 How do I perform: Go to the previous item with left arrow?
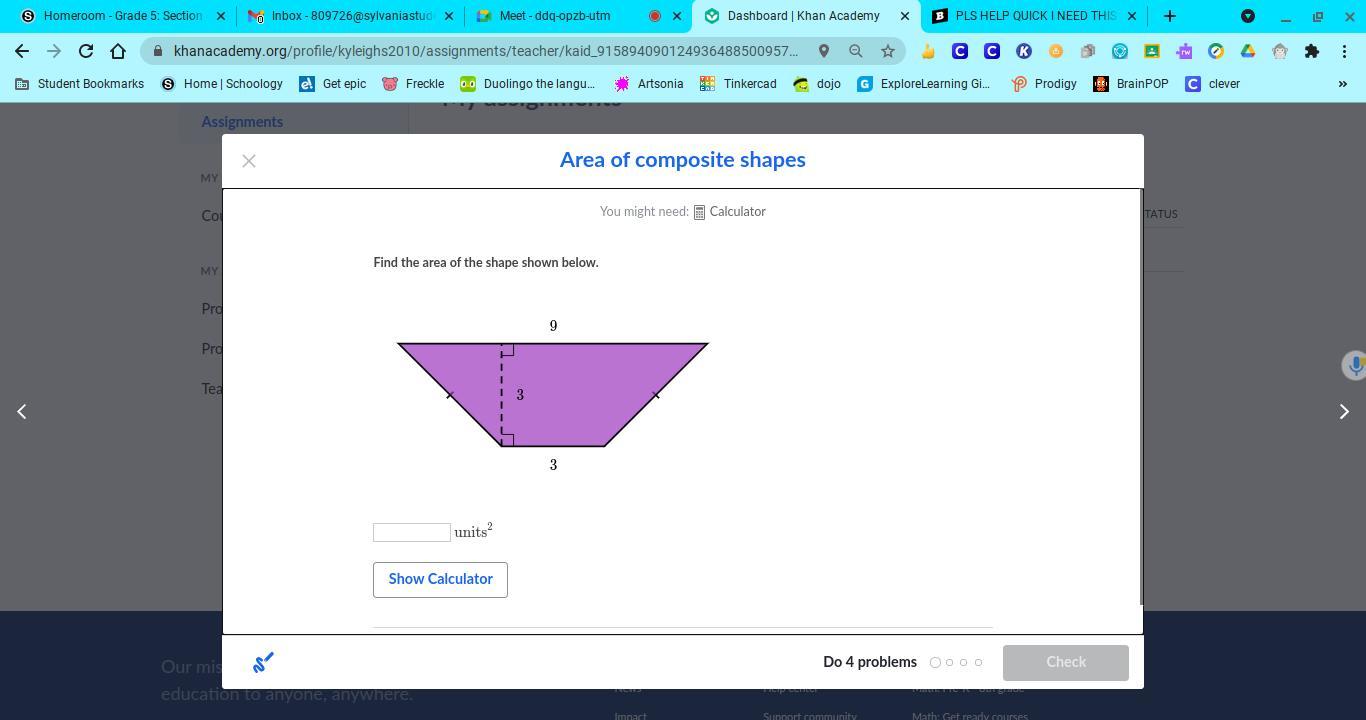pyautogui.click(x=22, y=411)
